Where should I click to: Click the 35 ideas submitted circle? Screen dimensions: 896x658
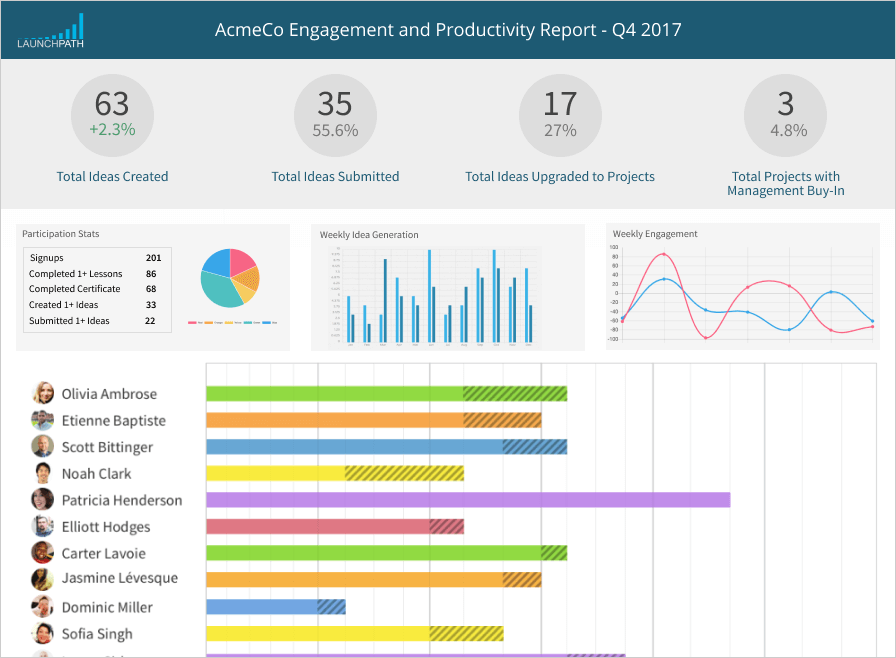[x=335, y=115]
